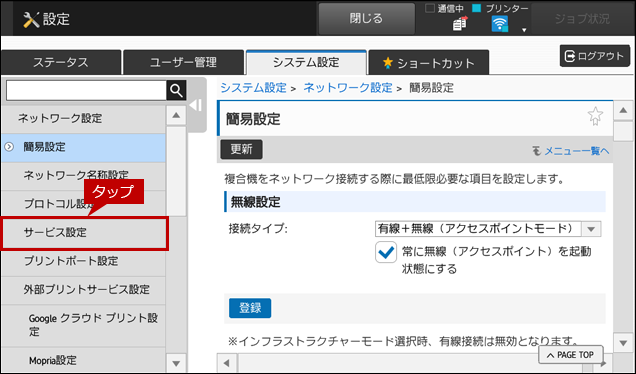Toggle the 通信中 indicator box

point(430,8)
